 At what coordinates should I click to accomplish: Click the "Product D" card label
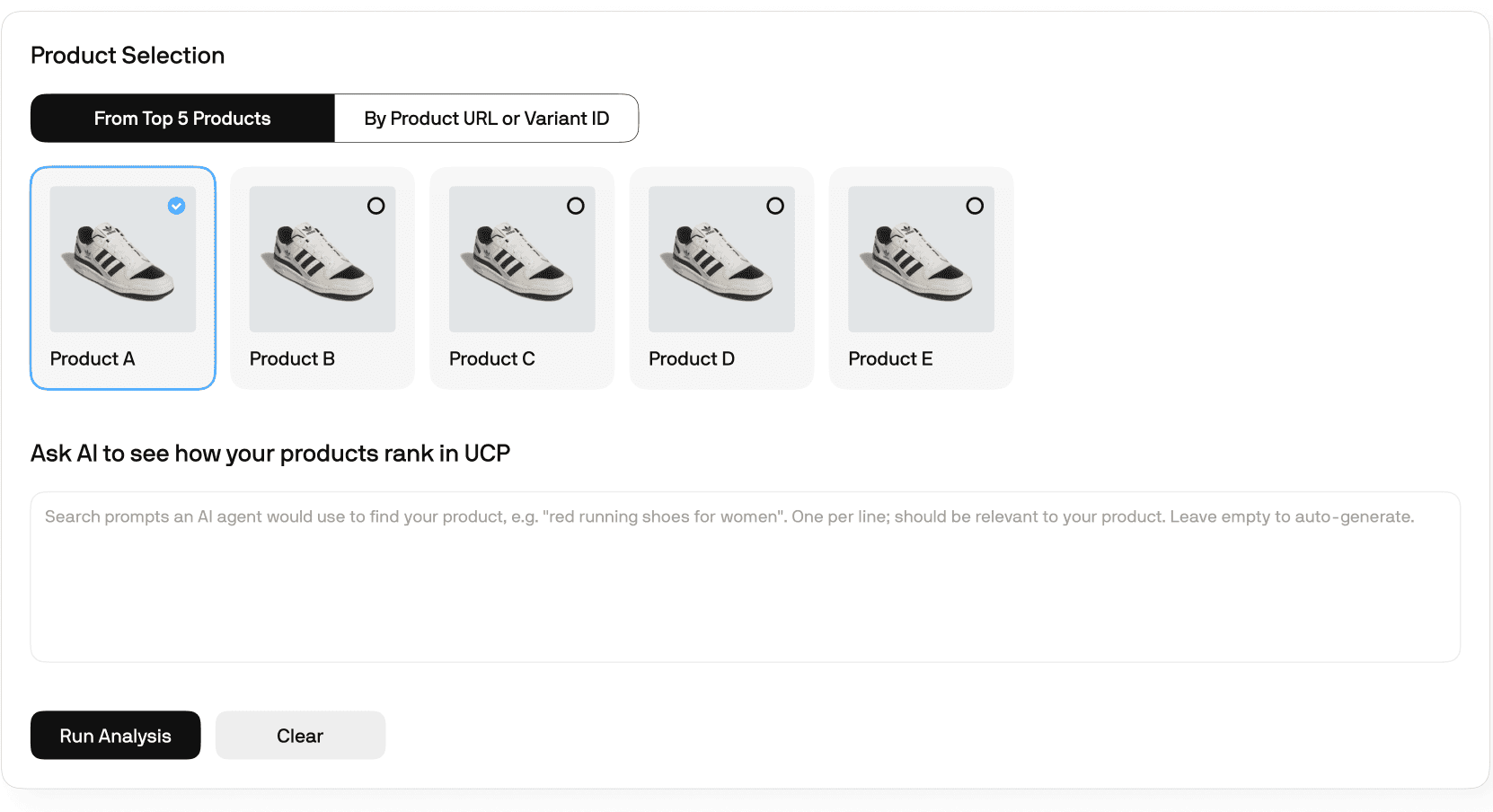click(x=692, y=358)
